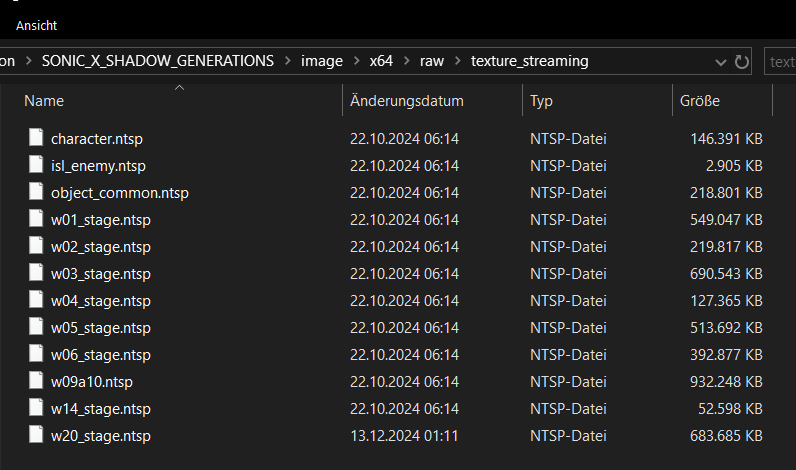Select the w06_stage.ntsp file name
Screen dimensions: 796x470
tap(101, 355)
